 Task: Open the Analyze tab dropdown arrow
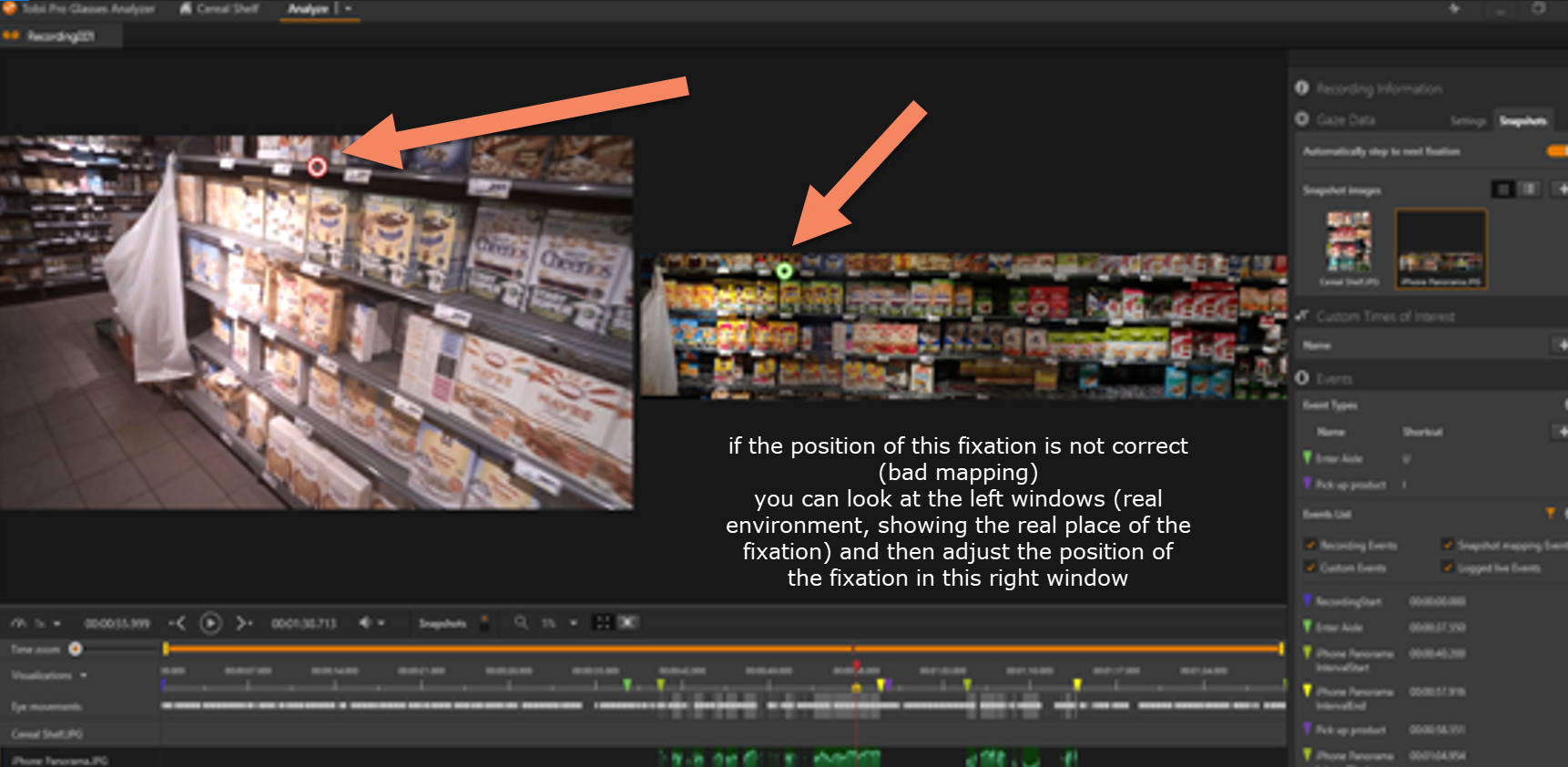tap(348, 9)
